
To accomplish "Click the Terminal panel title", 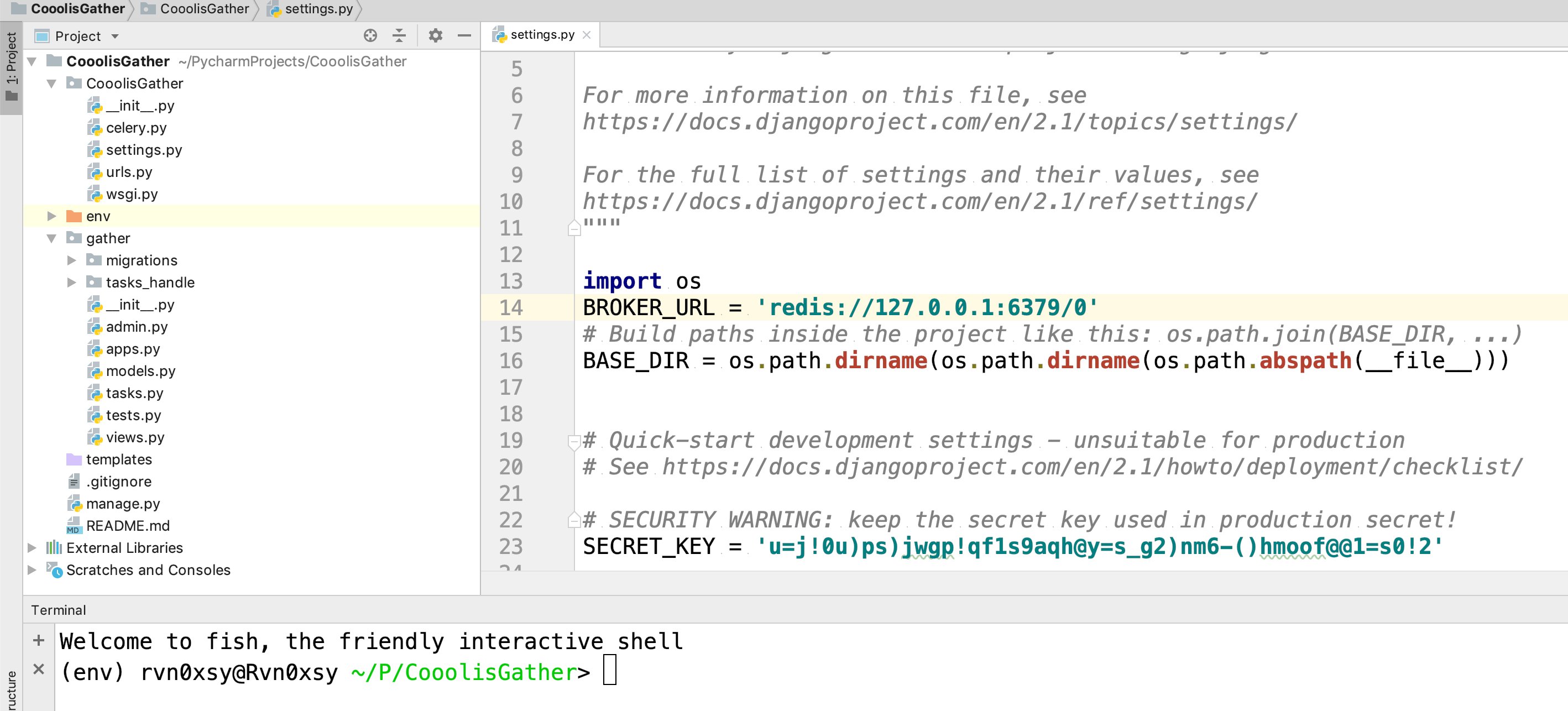I will 59,610.
